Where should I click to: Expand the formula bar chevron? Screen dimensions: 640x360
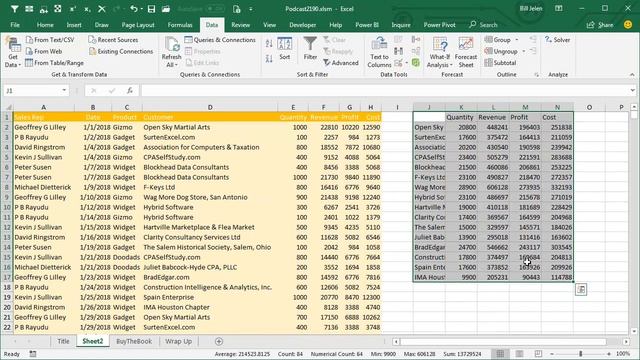tap(632, 90)
